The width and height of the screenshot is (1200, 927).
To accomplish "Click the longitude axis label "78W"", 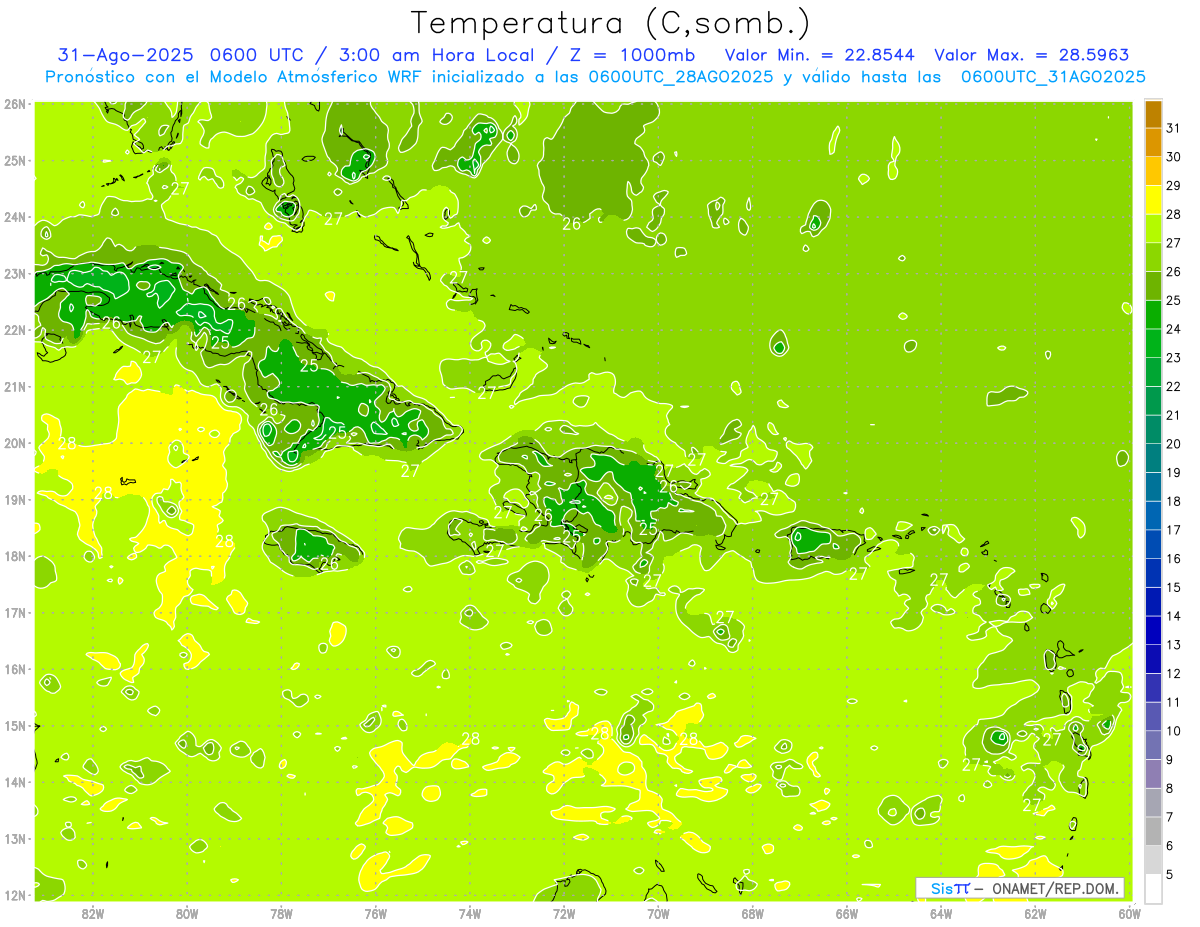I will pyautogui.click(x=281, y=913).
